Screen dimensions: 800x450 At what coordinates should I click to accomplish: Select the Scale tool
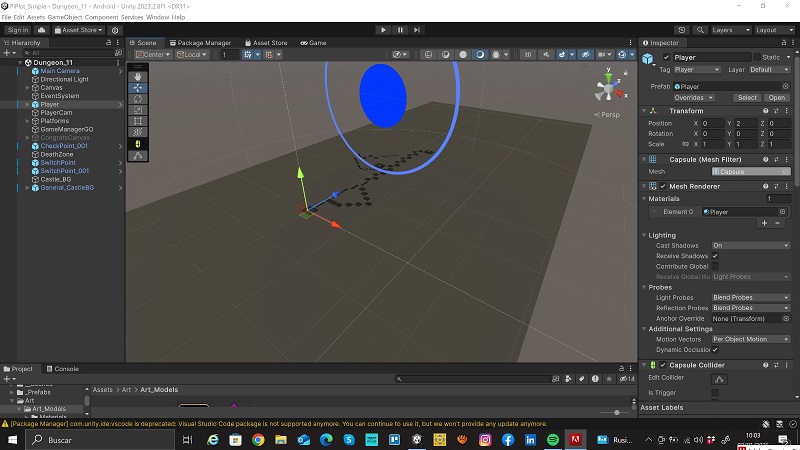[x=138, y=110]
